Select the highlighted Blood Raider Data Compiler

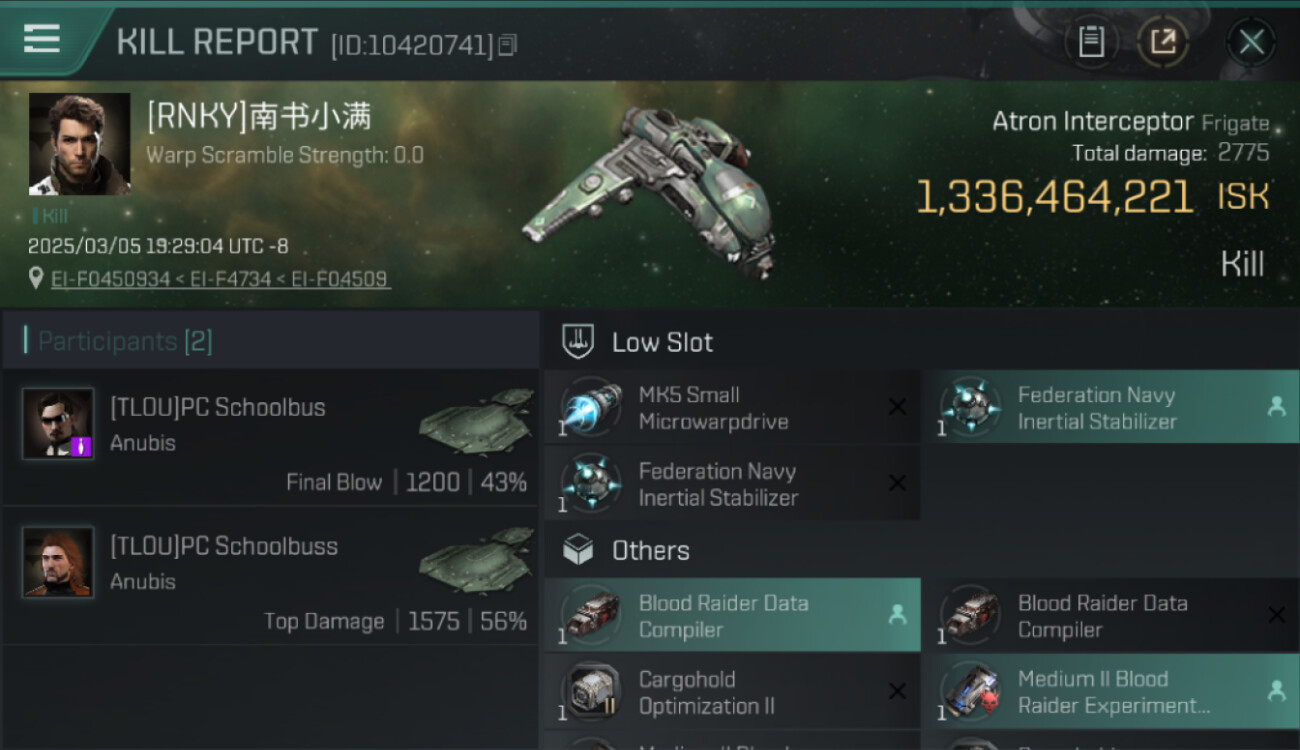click(732, 615)
